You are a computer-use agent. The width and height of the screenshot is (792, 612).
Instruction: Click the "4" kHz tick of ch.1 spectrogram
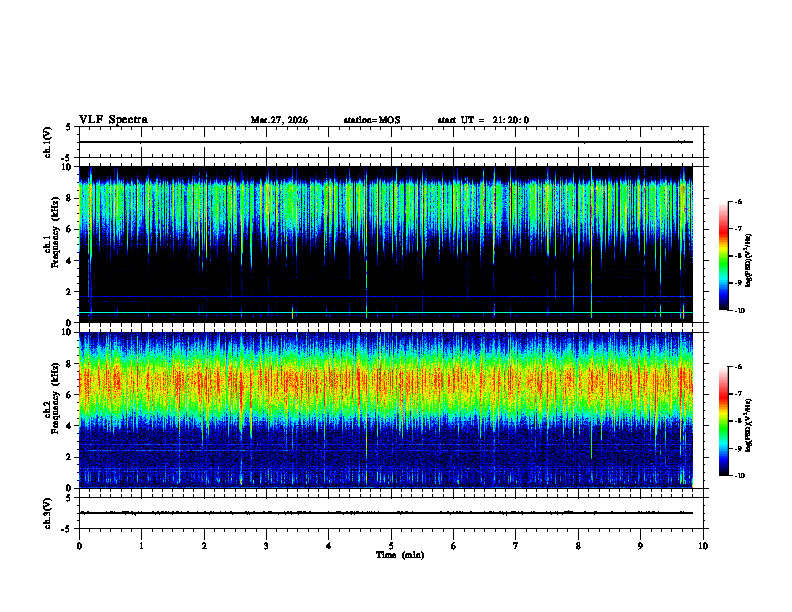pyautogui.click(x=69, y=261)
